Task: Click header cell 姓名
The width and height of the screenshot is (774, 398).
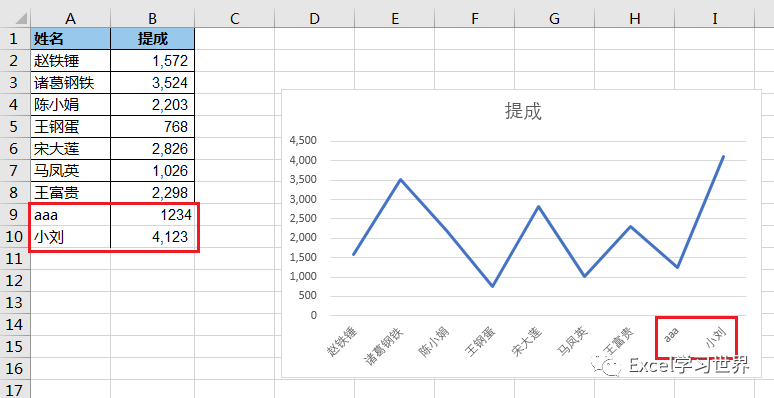Action: (x=71, y=39)
